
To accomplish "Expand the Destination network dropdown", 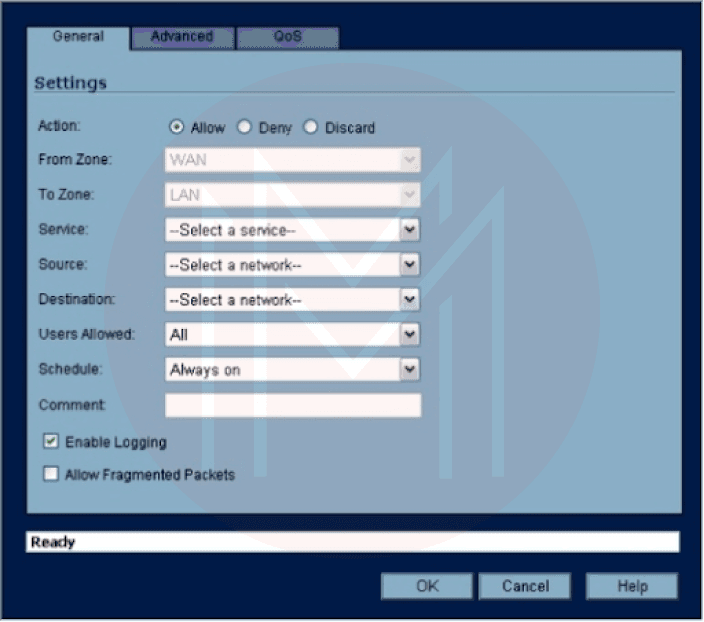I will coord(409,299).
